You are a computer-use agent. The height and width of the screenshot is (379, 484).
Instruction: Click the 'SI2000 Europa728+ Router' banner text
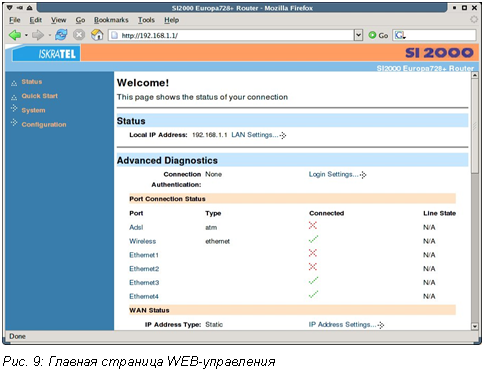[x=425, y=68]
